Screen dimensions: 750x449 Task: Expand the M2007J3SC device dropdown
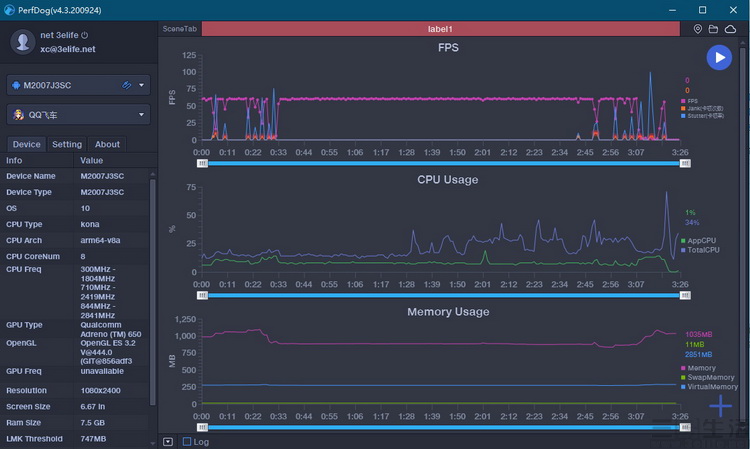coord(141,85)
